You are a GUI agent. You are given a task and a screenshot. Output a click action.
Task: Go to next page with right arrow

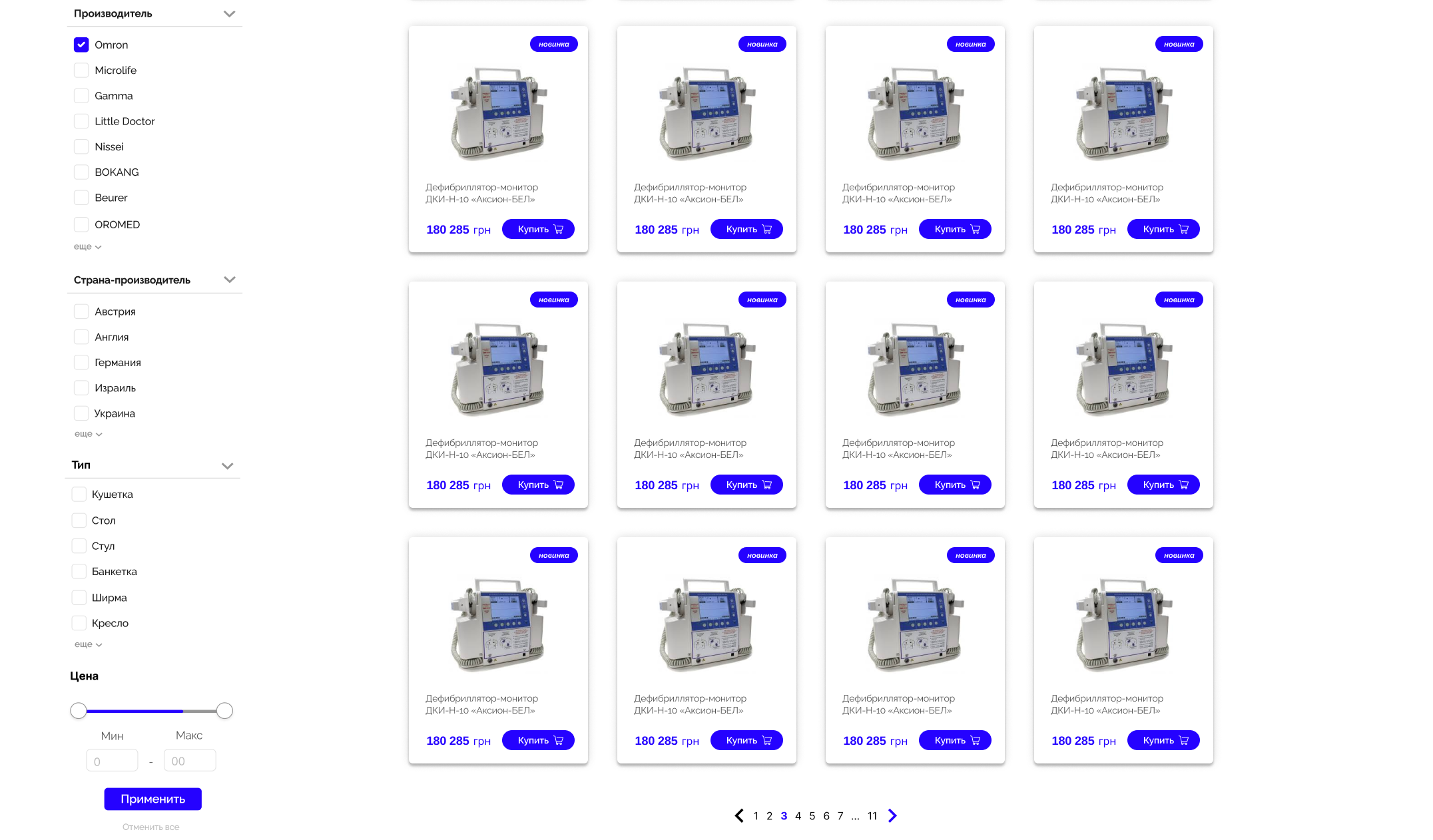click(x=892, y=815)
